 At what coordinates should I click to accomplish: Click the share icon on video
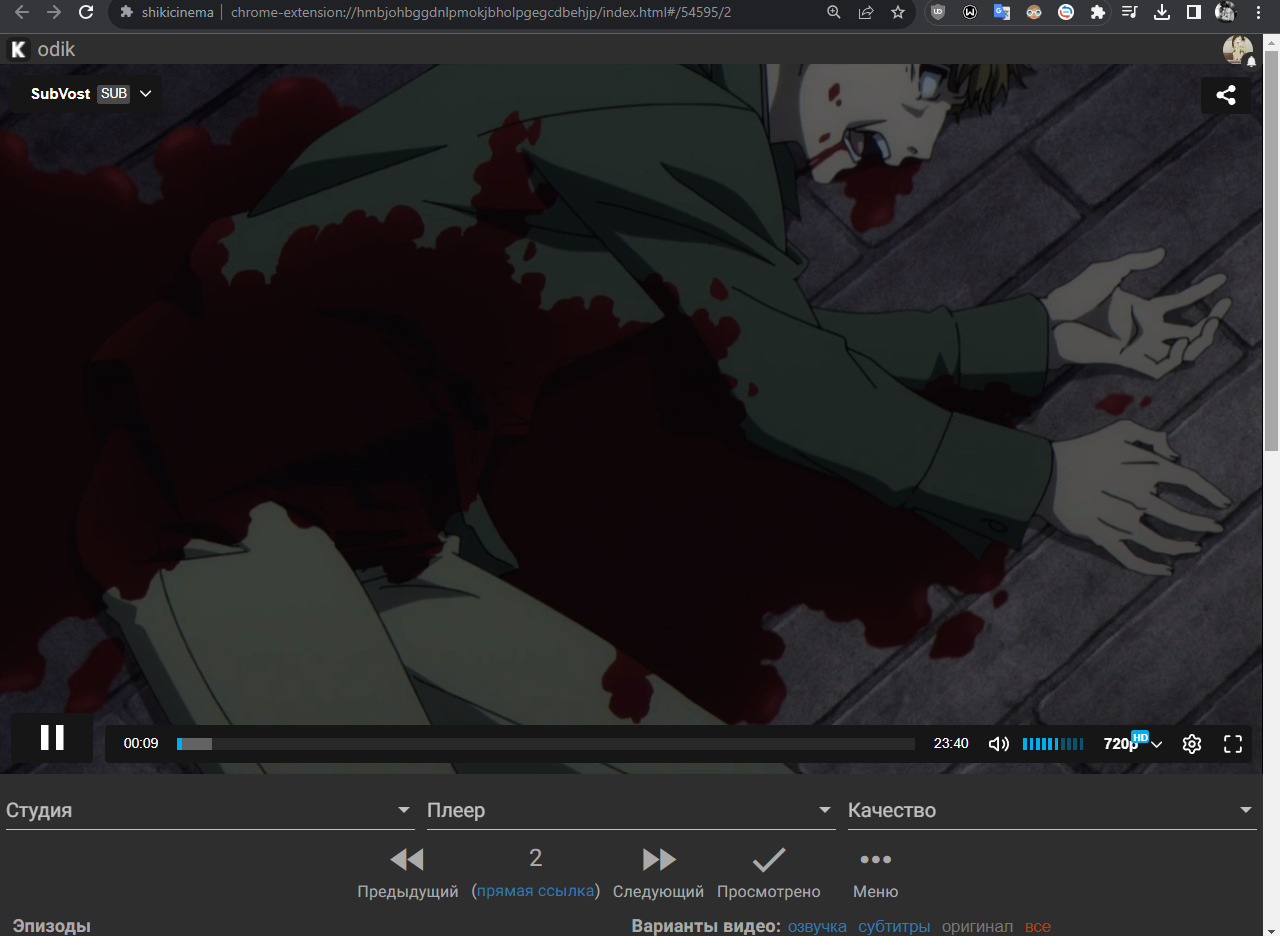1225,95
